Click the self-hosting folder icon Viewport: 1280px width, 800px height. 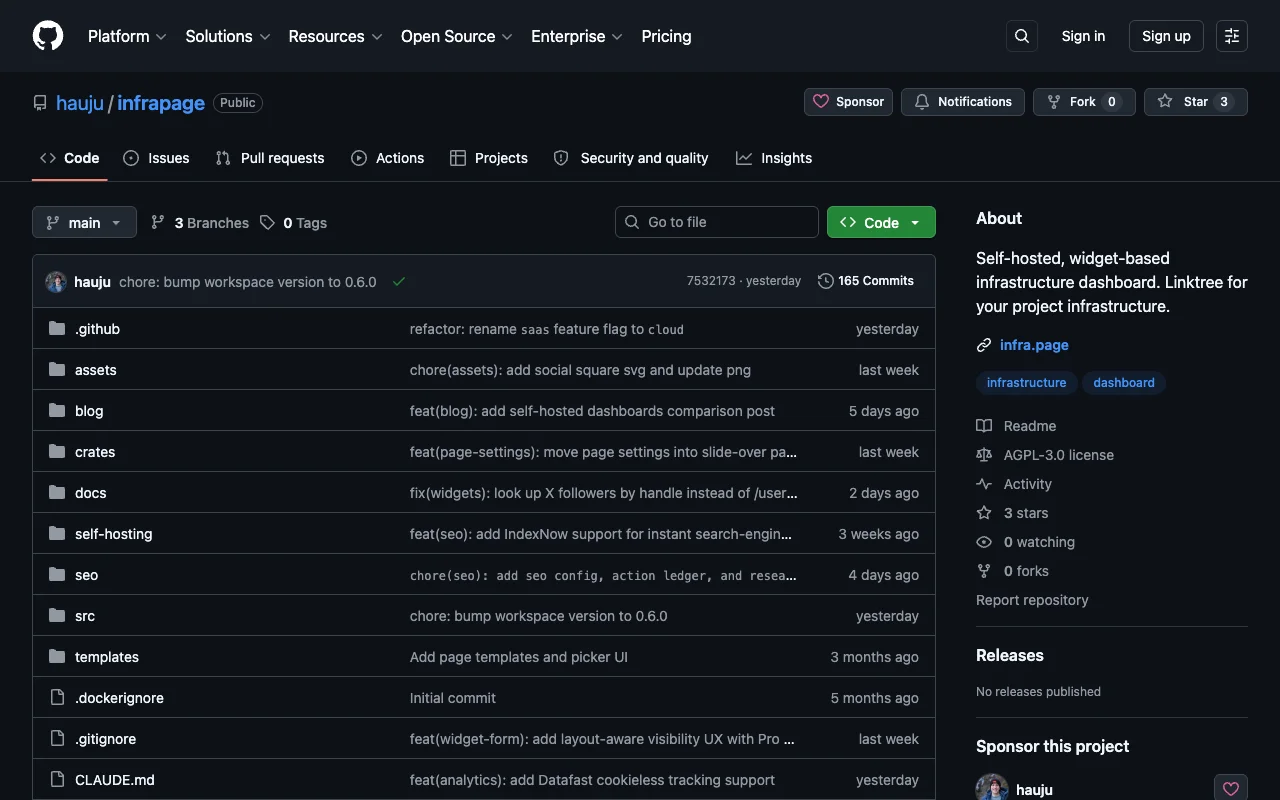point(57,534)
